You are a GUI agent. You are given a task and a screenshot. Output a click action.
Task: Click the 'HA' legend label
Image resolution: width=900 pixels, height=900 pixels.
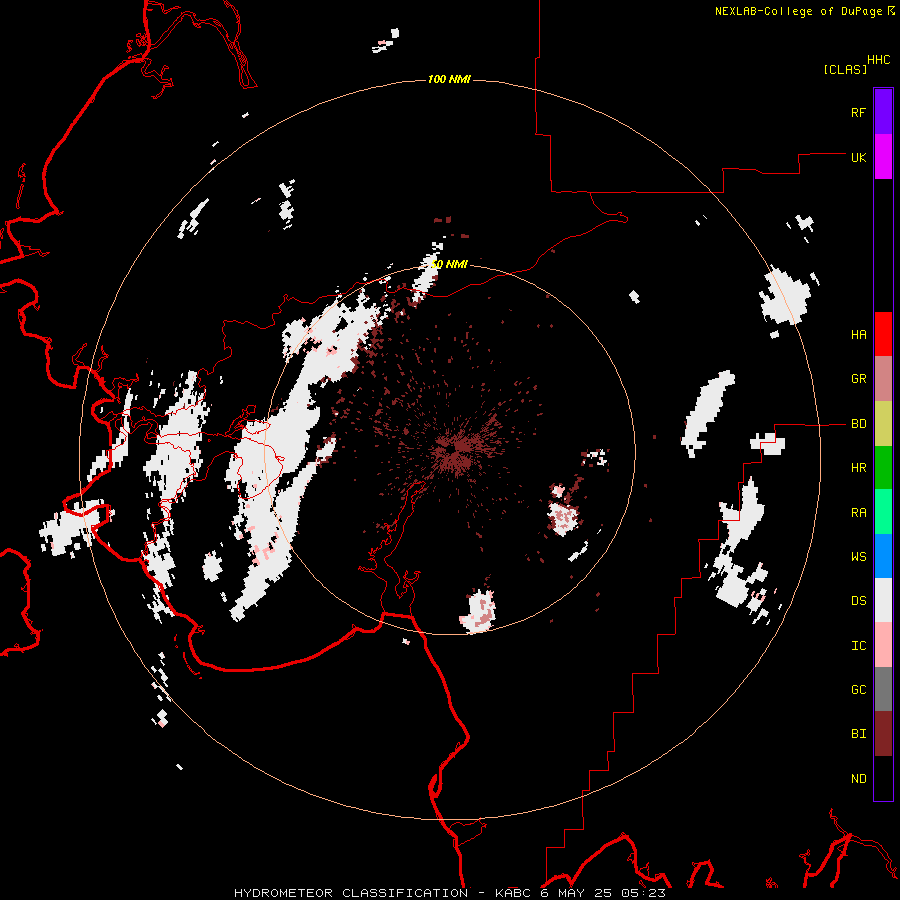(x=858, y=335)
